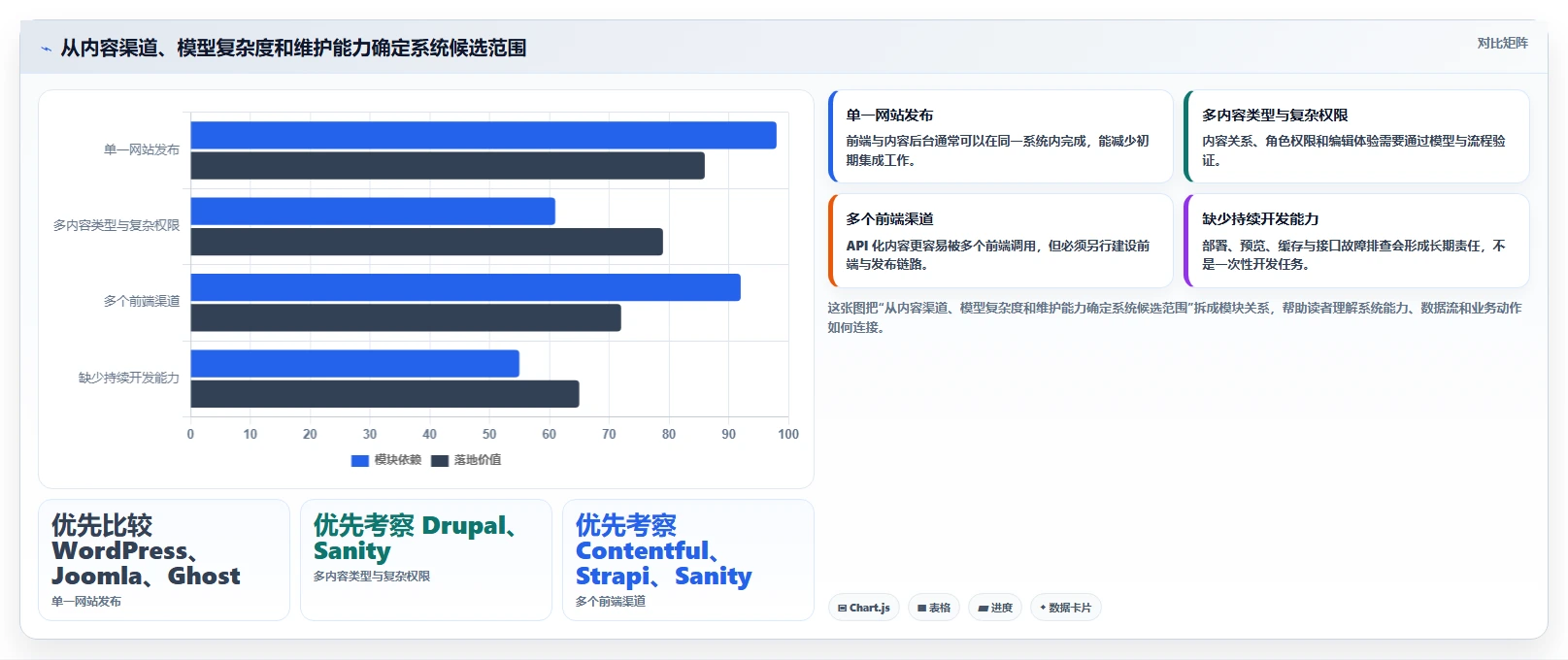The image size is (1568, 660).
Task: Click the 缺少持续开发能力 y-axis label
Action: tap(129, 378)
